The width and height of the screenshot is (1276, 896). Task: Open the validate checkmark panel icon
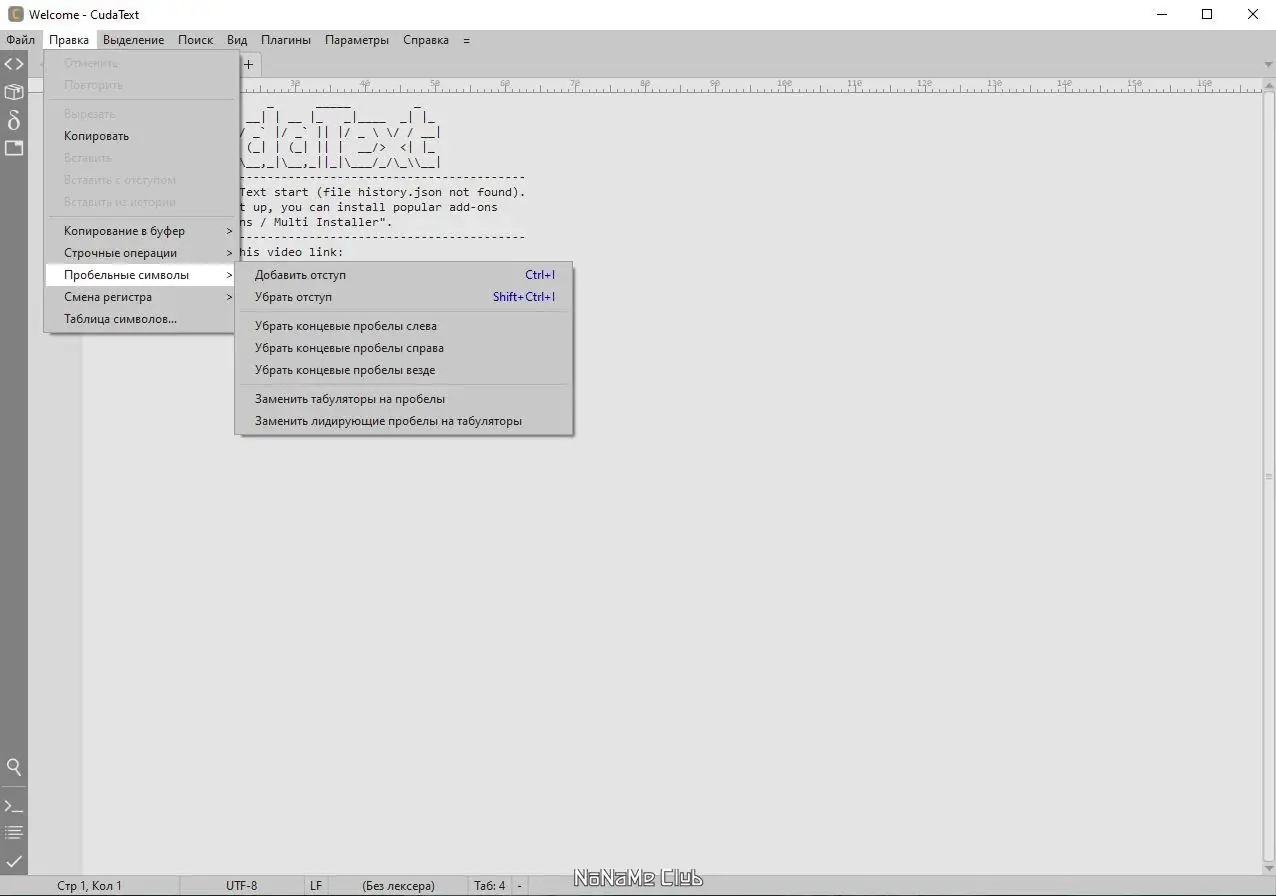[x=13, y=860]
